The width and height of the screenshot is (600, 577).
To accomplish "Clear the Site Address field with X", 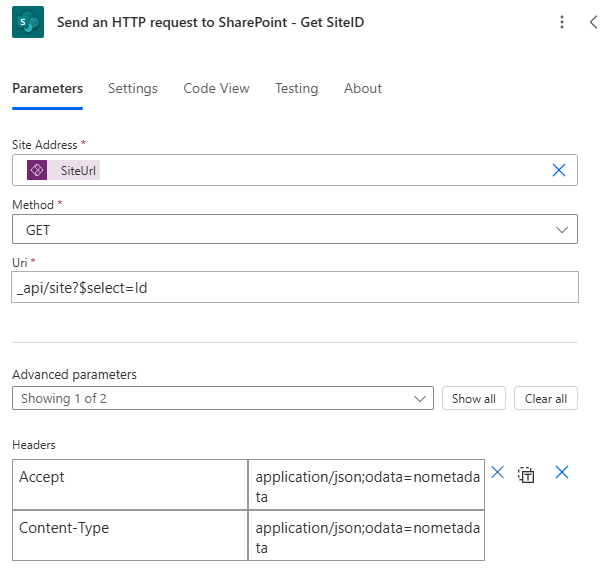I will click(x=559, y=170).
